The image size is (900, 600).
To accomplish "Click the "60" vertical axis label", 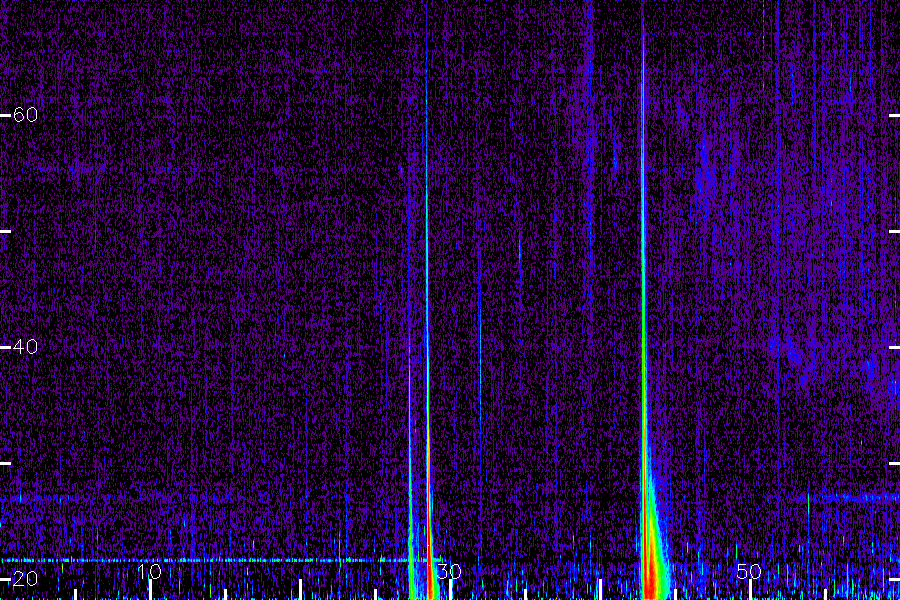I will [25, 115].
